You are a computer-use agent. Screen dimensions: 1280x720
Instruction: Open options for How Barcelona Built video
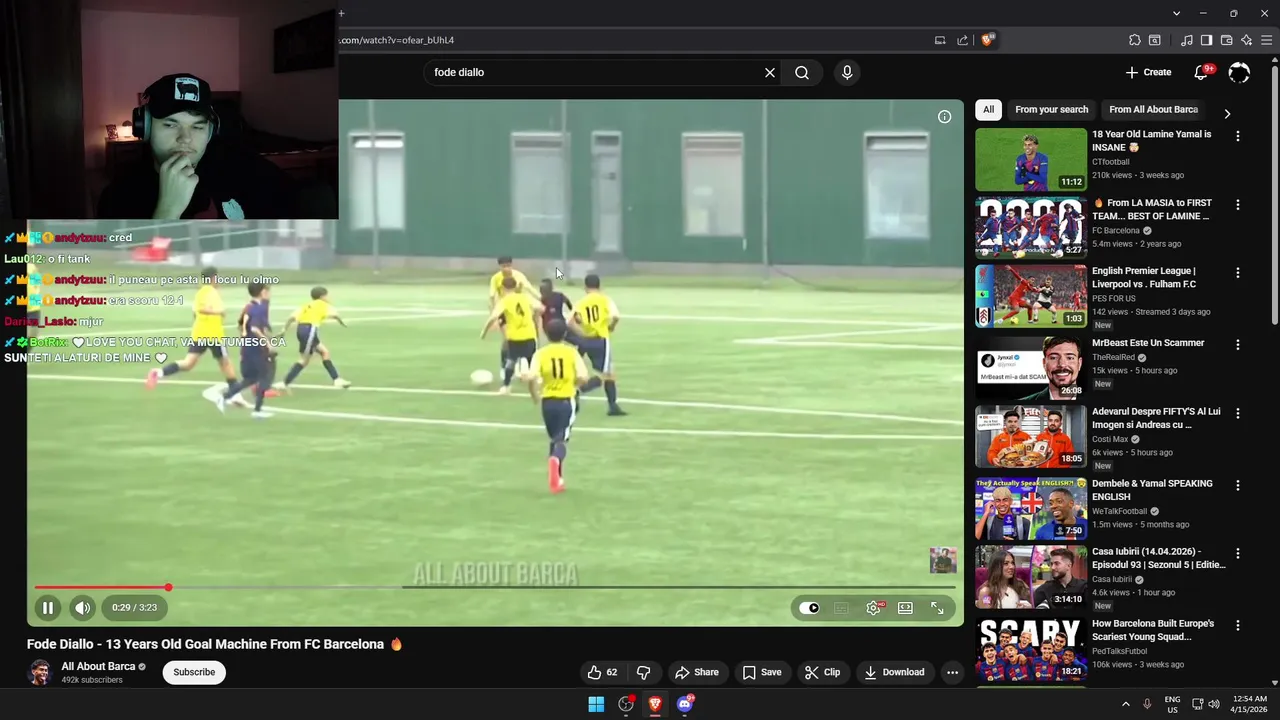coord(1238,625)
